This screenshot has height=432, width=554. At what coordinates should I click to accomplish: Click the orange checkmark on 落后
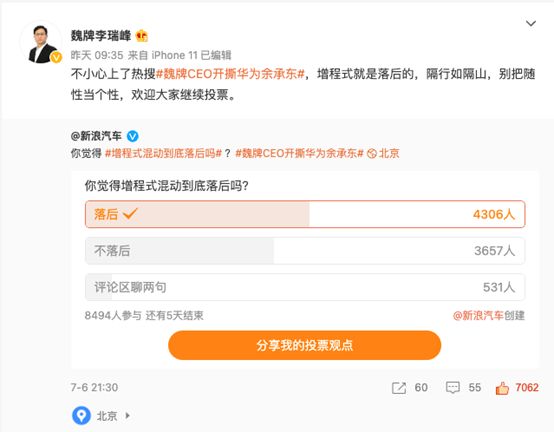tap(130, 214)
